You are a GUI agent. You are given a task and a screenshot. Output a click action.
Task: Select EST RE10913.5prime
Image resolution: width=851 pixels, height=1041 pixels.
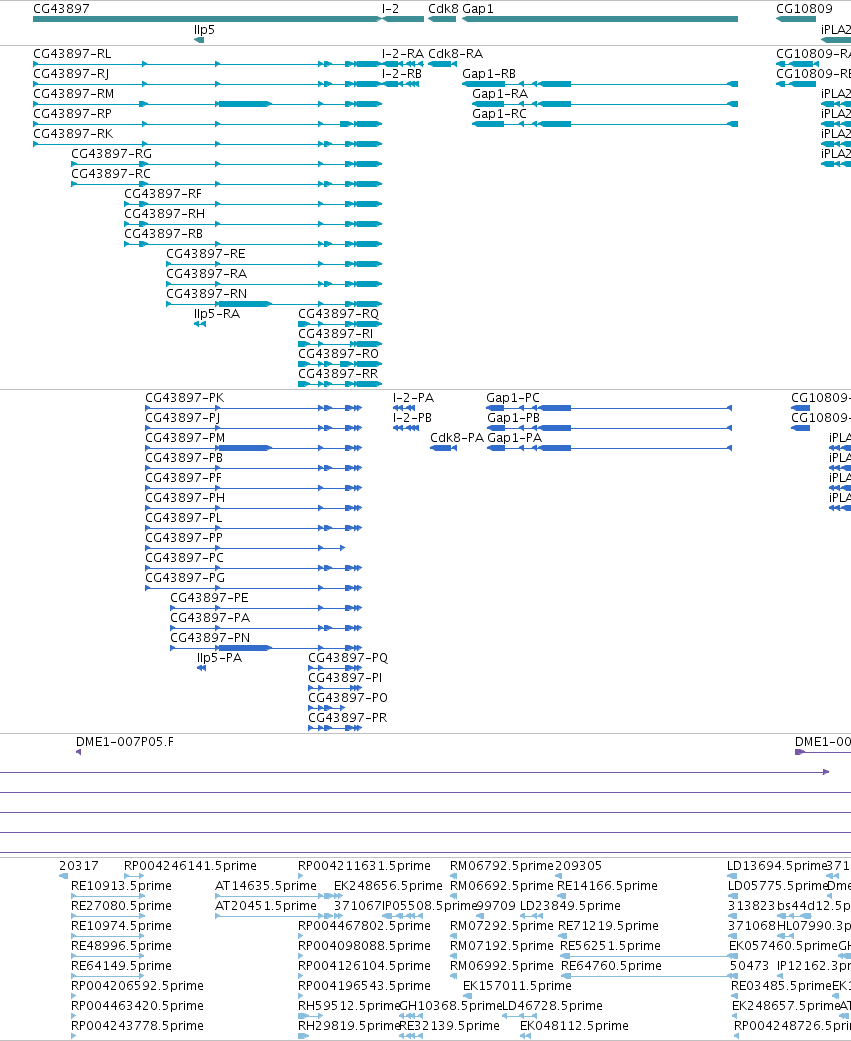coord(108,896)
